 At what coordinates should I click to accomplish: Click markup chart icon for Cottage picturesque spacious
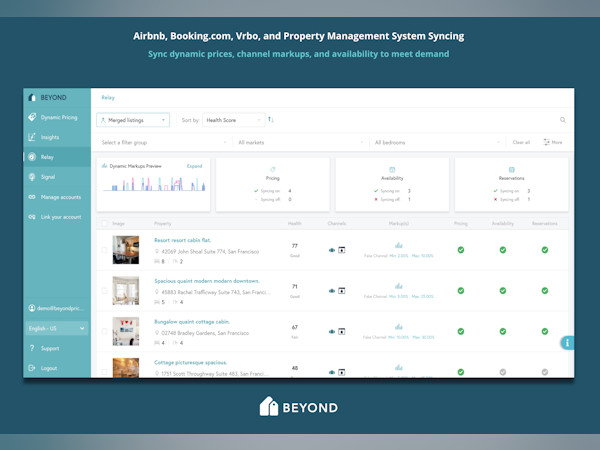tap(399, 367)
